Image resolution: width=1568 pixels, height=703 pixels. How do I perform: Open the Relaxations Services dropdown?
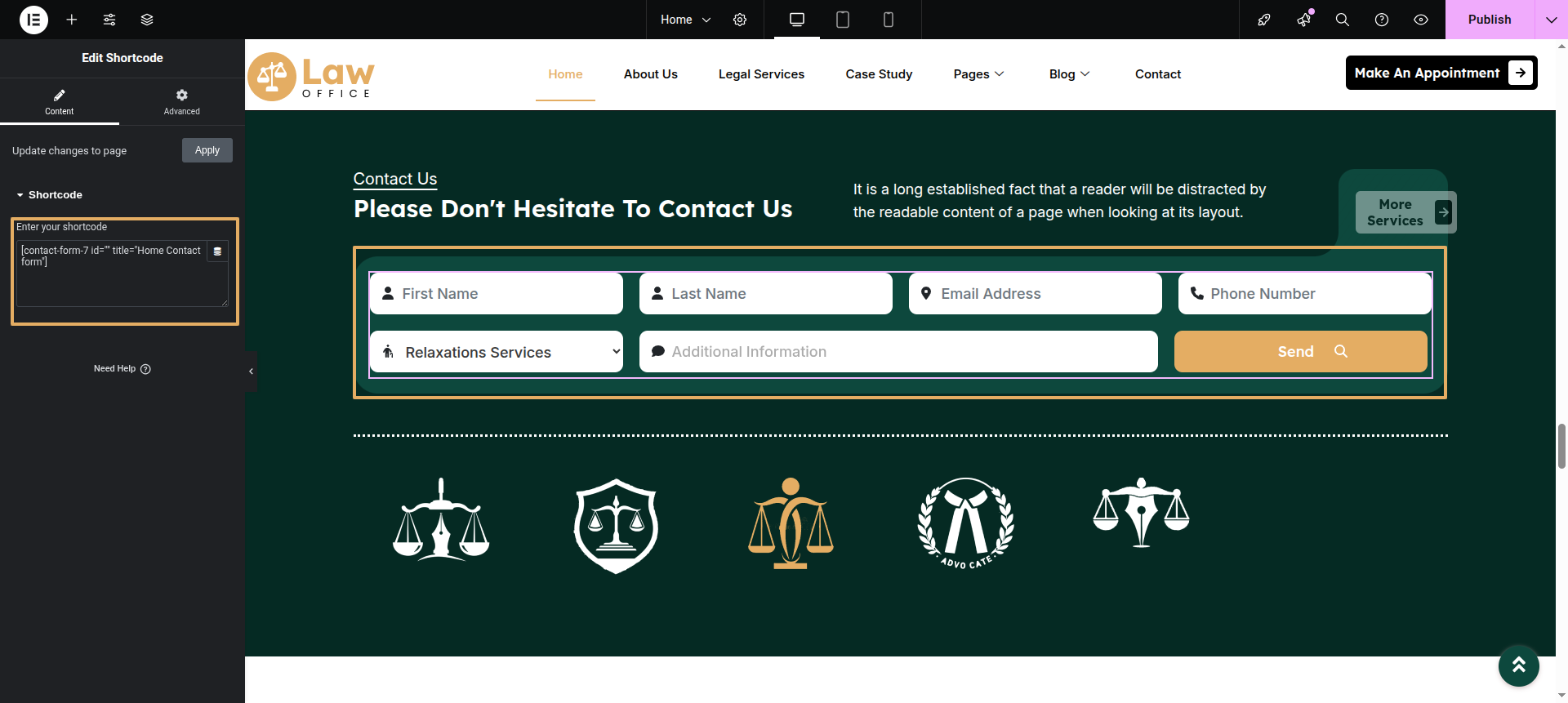pos(497,352)
